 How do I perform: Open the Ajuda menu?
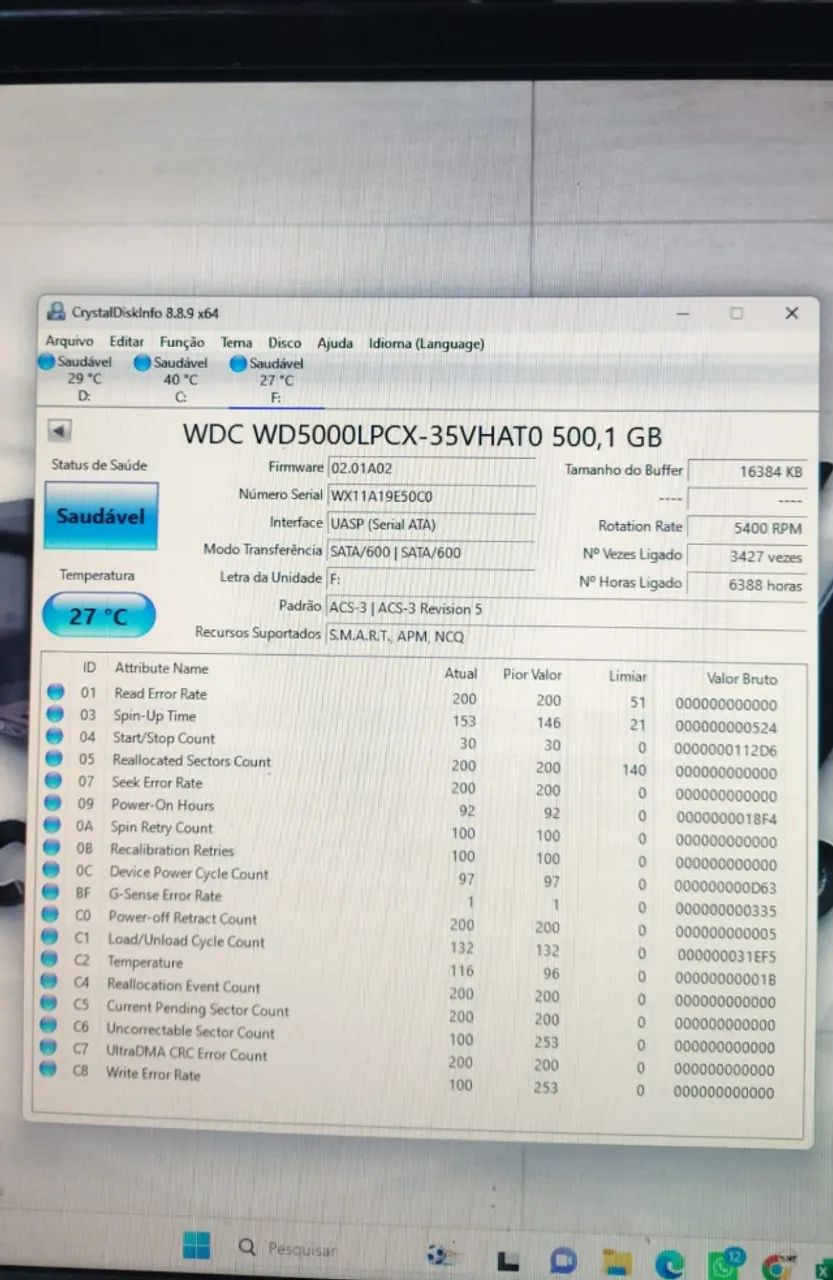[x=335, y=343]
